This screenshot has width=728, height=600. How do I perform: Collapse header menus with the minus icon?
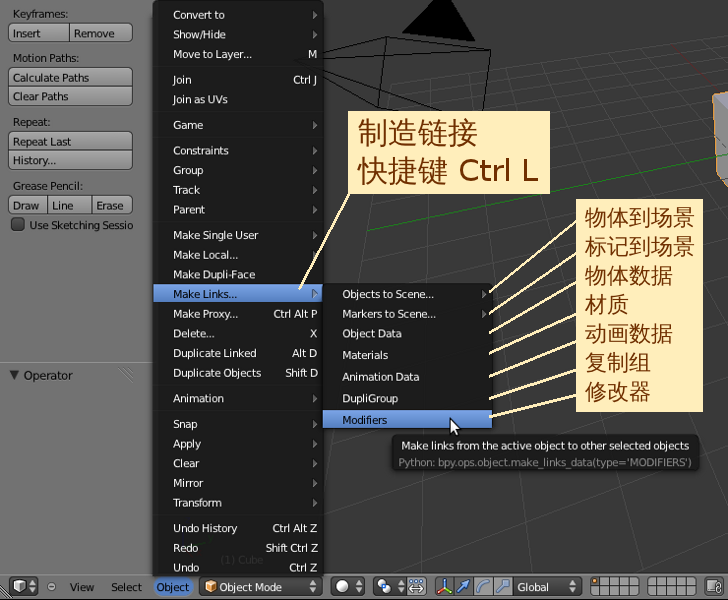click(x=52, y=587)
